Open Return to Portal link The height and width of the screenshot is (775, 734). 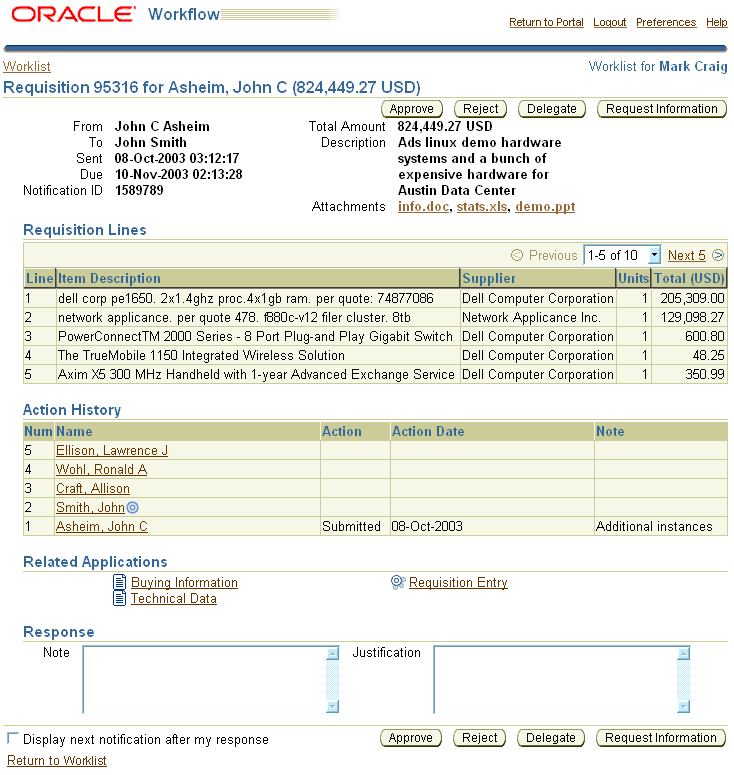tap(546, 22)
